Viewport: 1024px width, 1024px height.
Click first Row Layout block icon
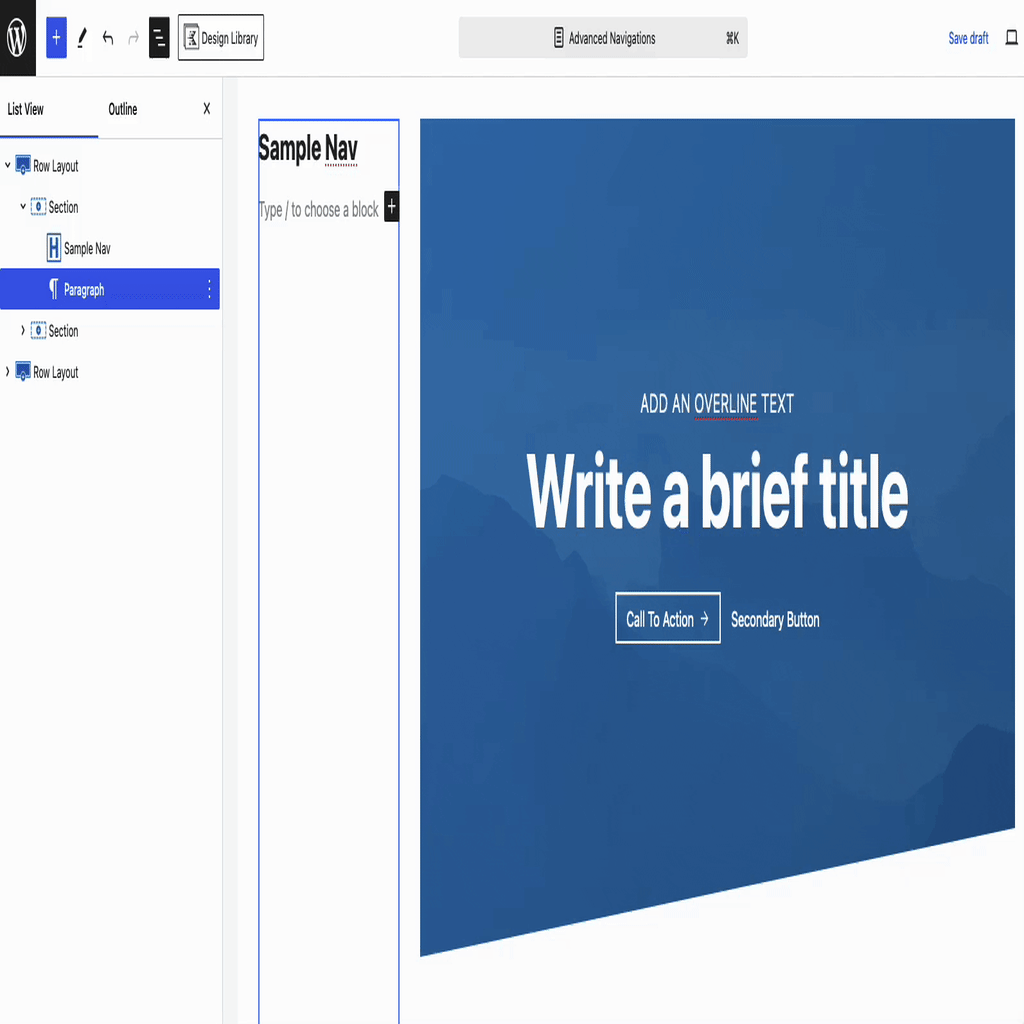[23, 165]
